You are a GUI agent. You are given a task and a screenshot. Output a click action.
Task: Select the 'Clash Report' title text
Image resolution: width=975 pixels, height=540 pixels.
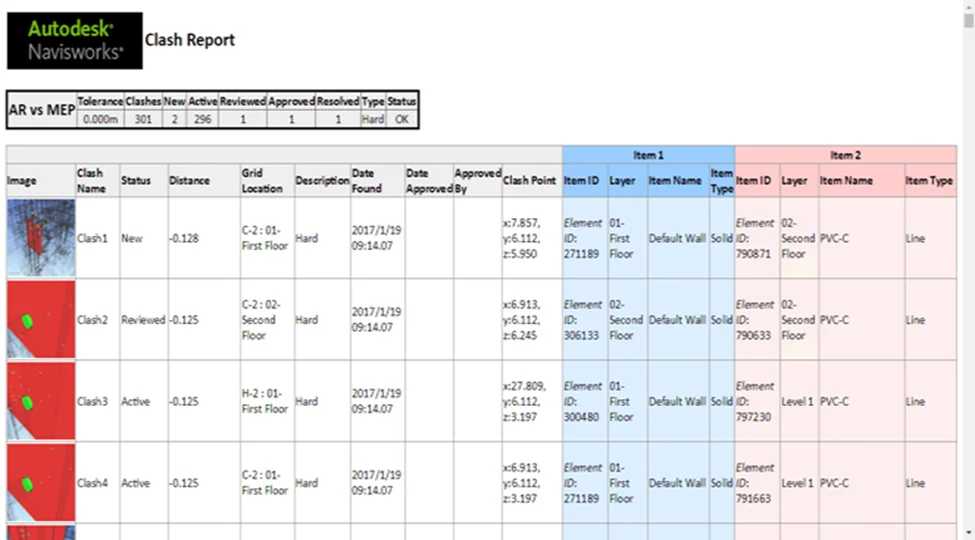point(190,40)
